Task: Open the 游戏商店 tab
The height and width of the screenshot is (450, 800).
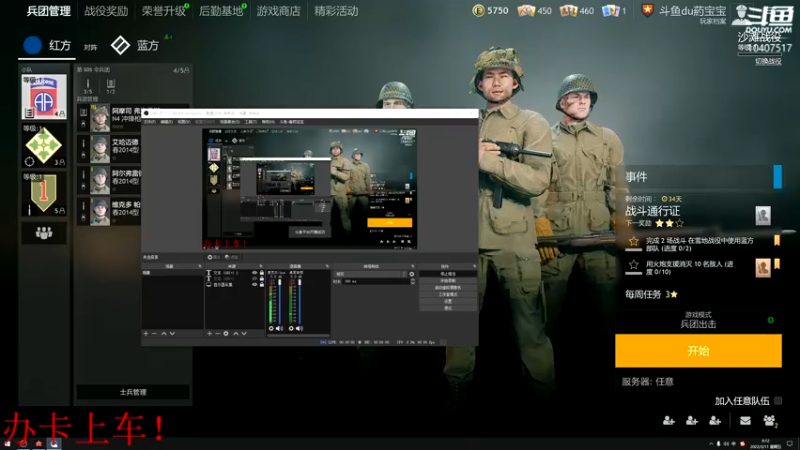Action: tap(278, 11)
